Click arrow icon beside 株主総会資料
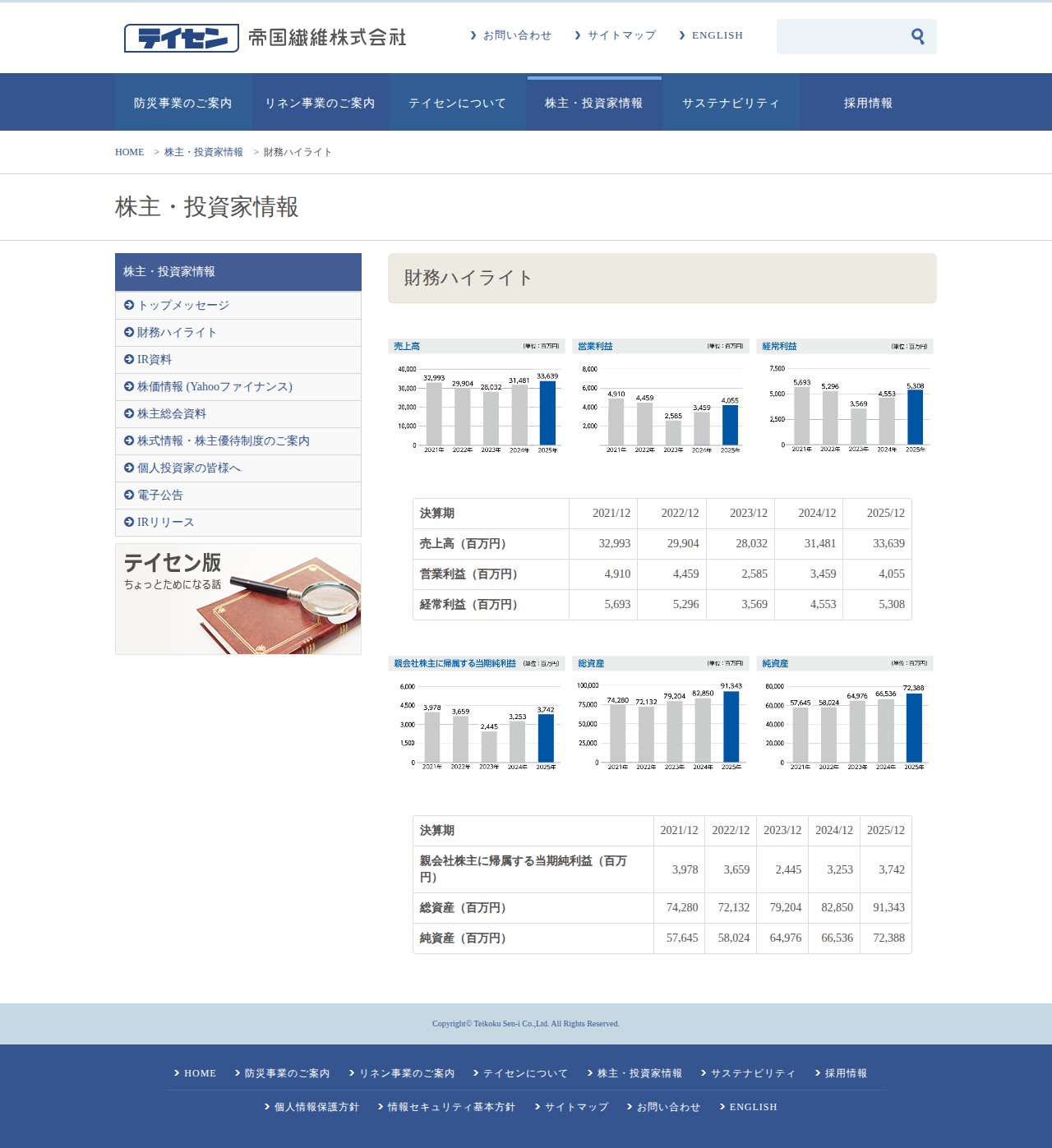1052x1148 pixels. (x=129, y=413)
